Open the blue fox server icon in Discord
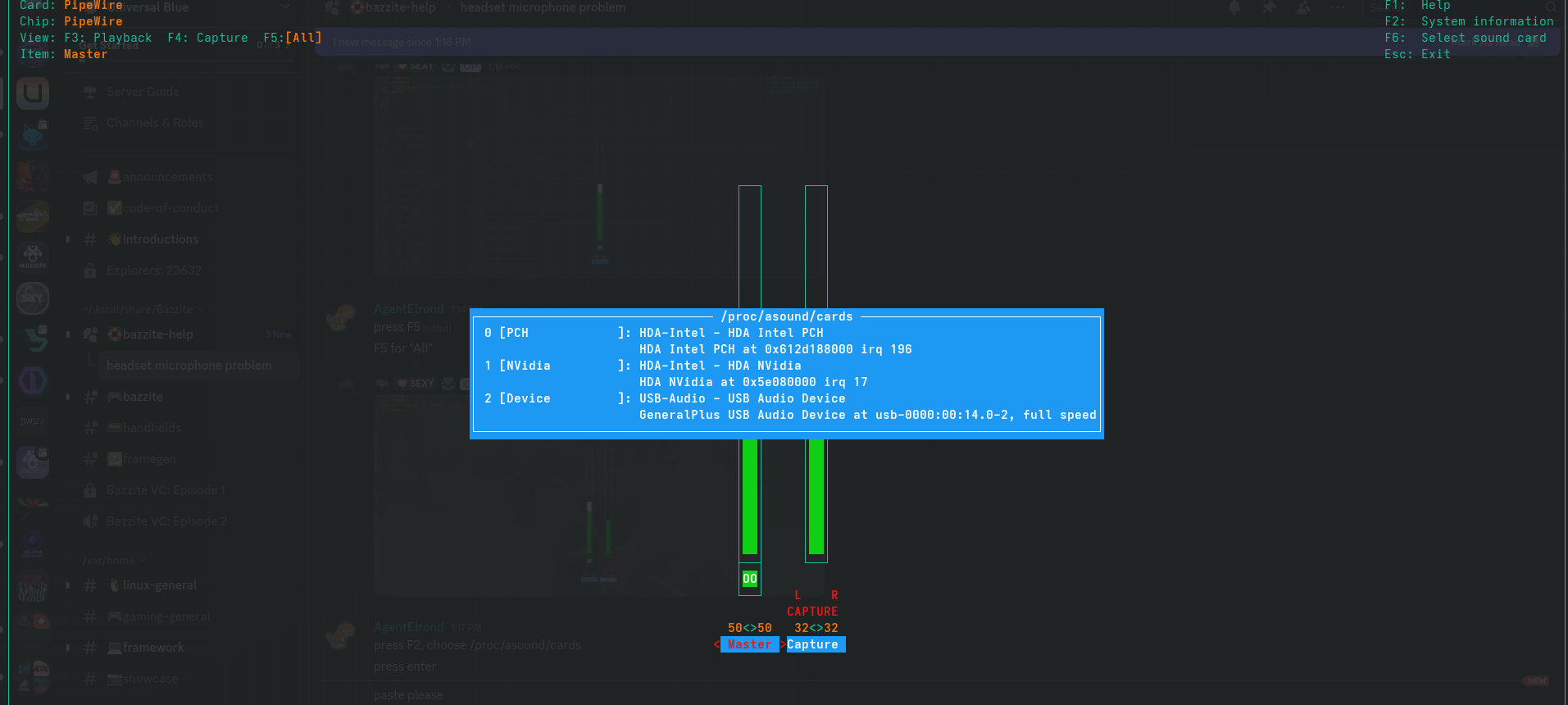Viewport: 1568px width, 705px height. point(33,134)
